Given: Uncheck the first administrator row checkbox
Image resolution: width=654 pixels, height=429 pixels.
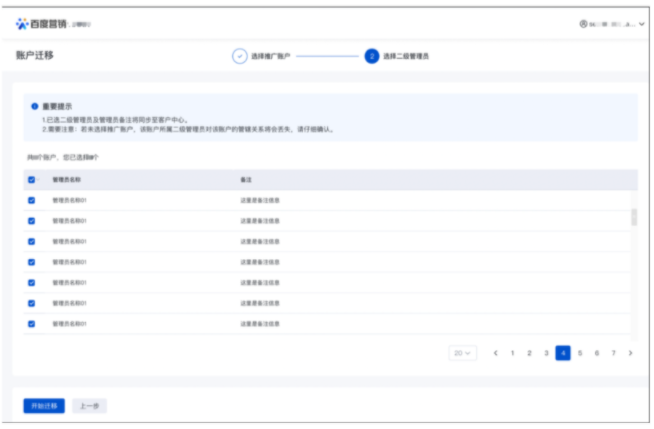Looking at the screenshot, I should click(x=31, y=200).
